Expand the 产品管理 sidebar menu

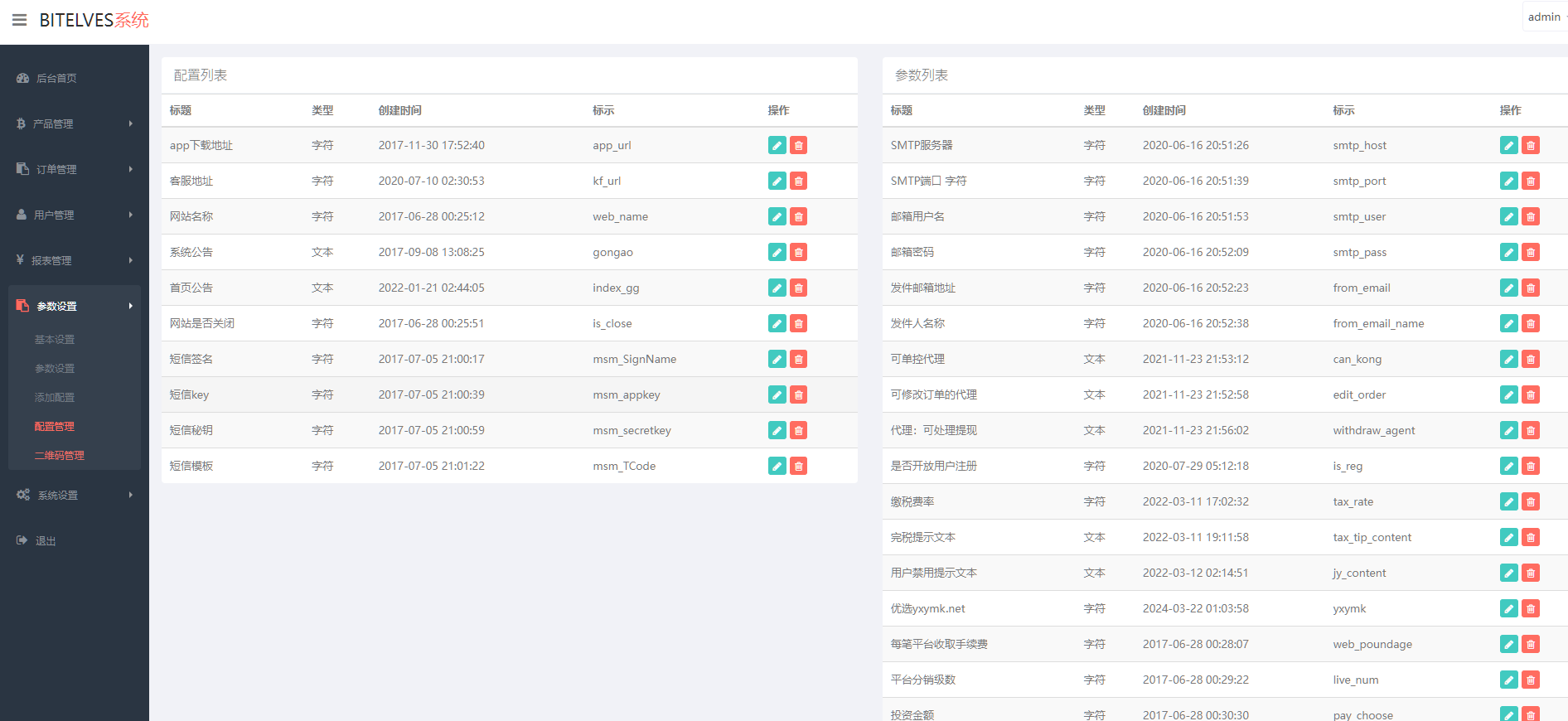pos(74,123)
